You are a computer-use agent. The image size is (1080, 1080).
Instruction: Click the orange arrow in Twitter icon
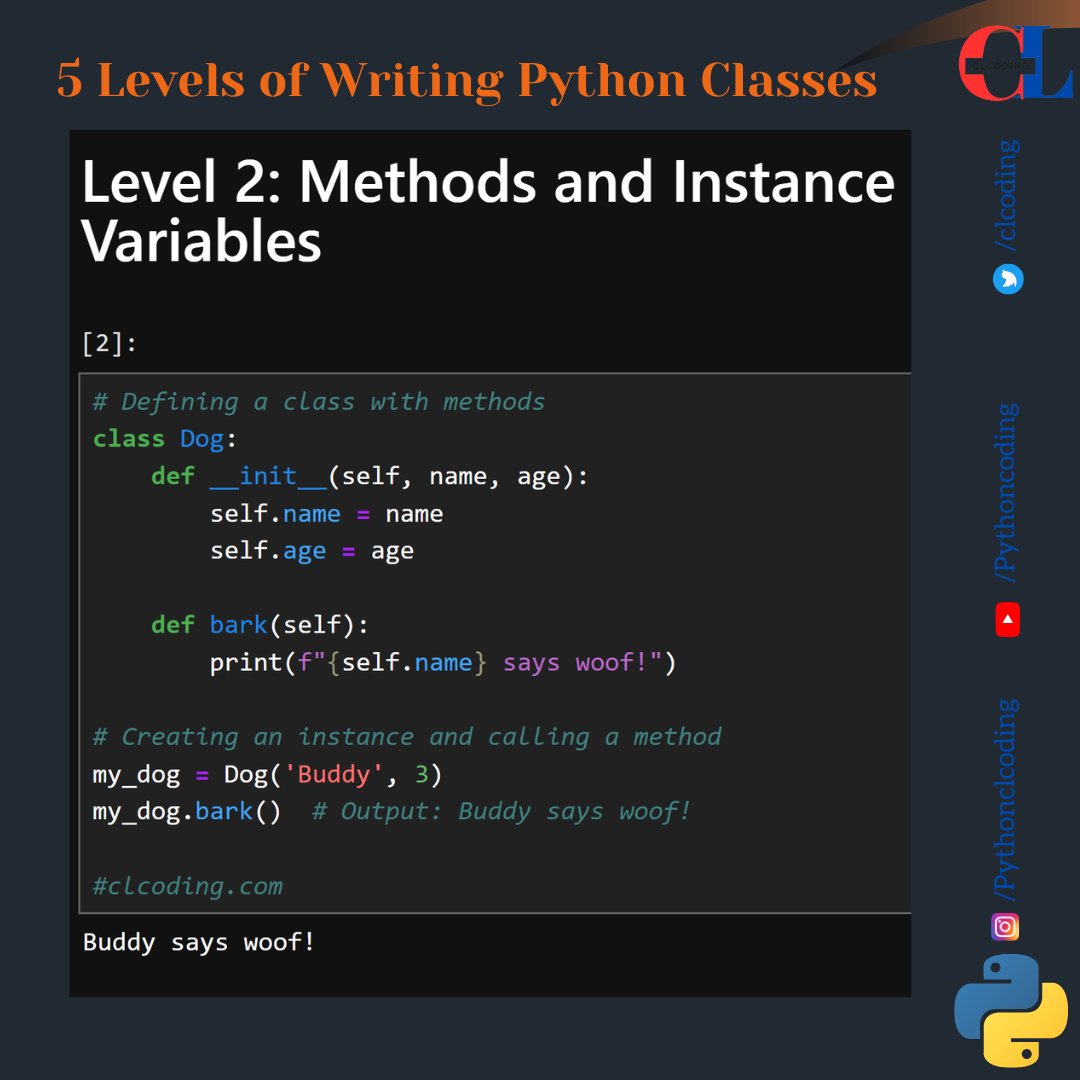1009,279
